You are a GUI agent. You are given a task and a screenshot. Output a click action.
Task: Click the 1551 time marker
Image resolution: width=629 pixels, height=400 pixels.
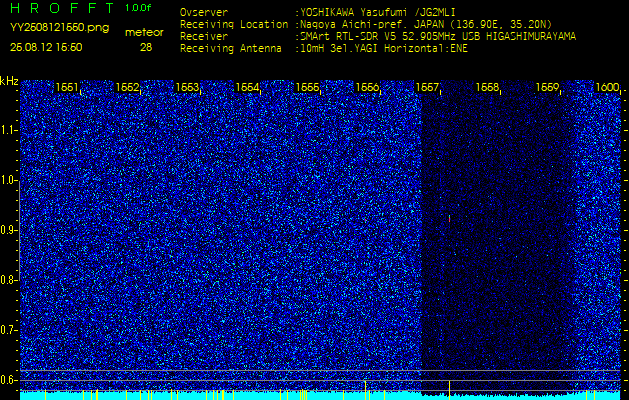coord(67,87)
